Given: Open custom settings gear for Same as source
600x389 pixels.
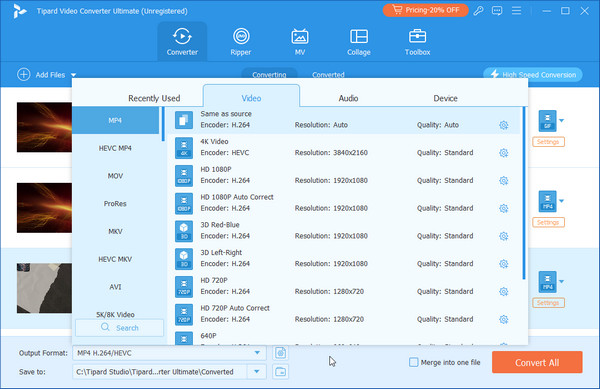Looking at the screenshot, I should (x=504, y=125).
